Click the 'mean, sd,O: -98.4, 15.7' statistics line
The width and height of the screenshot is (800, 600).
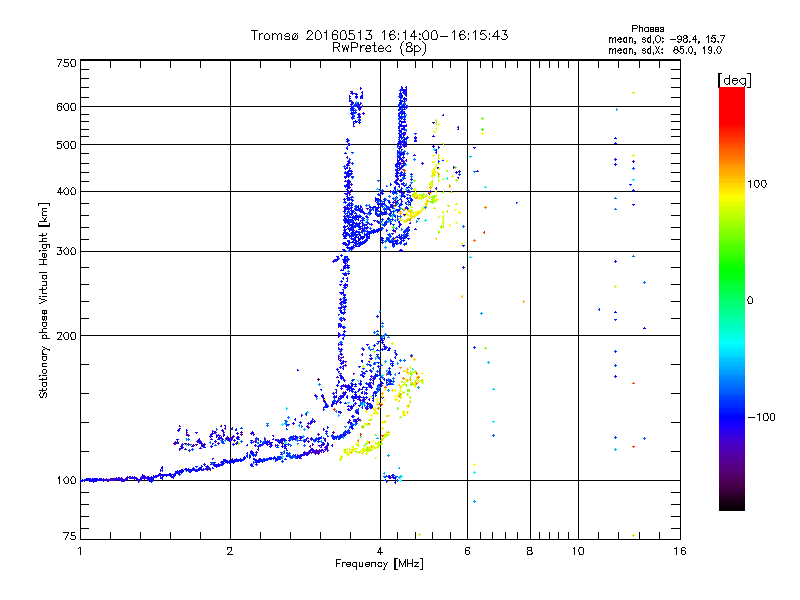(x=666, y=40)
